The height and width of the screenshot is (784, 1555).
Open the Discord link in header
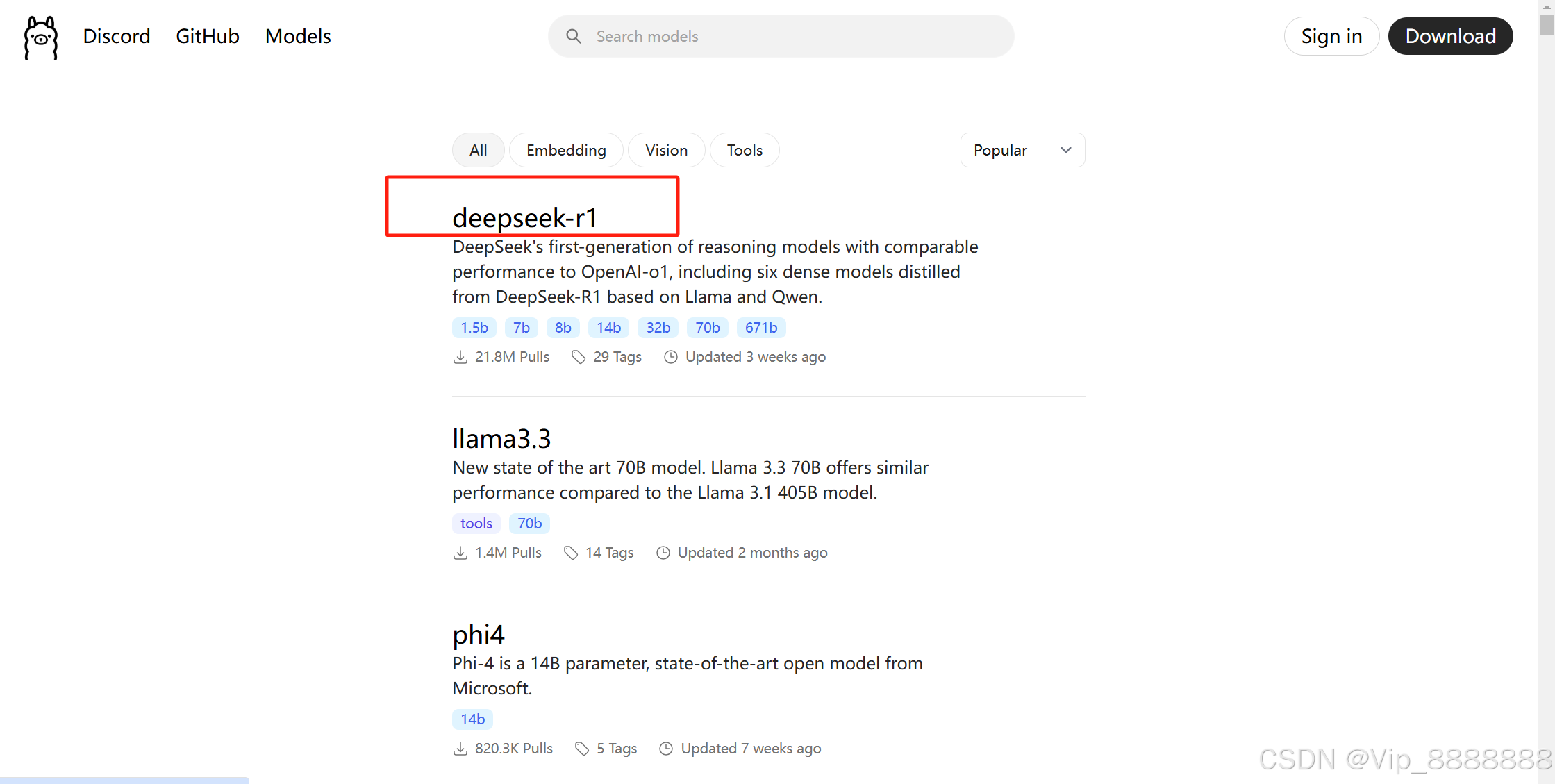click(117, 36)
